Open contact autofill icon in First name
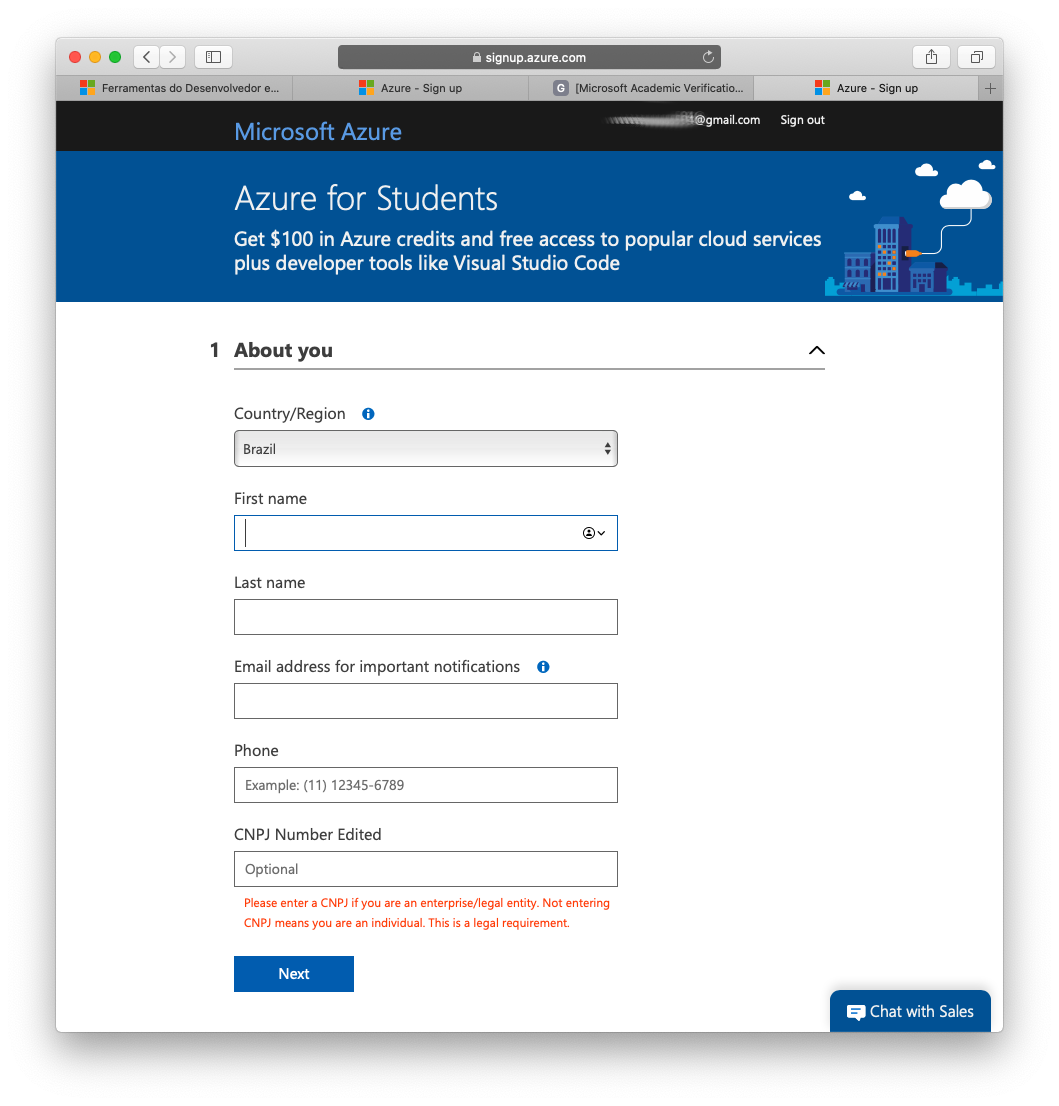This screenshot has height=1106, width=1059. 593,533
